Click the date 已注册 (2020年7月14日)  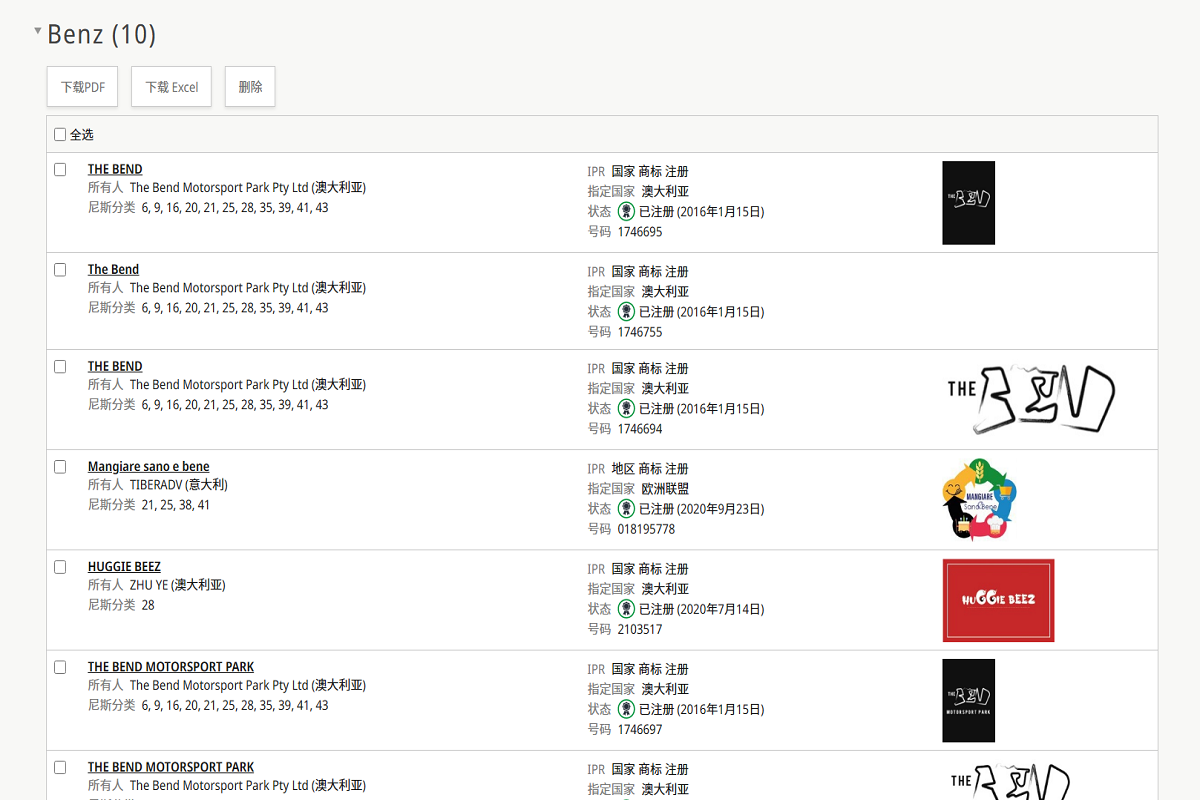click(702, 609)
